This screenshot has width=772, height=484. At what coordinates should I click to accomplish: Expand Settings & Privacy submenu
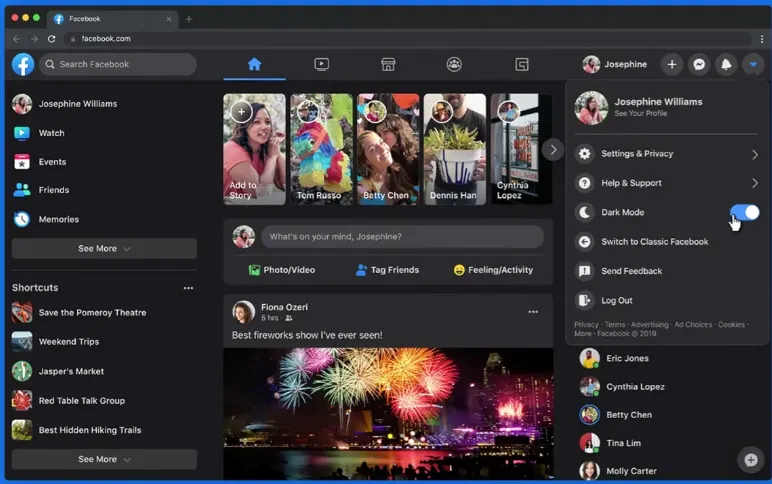pos(667,154)
